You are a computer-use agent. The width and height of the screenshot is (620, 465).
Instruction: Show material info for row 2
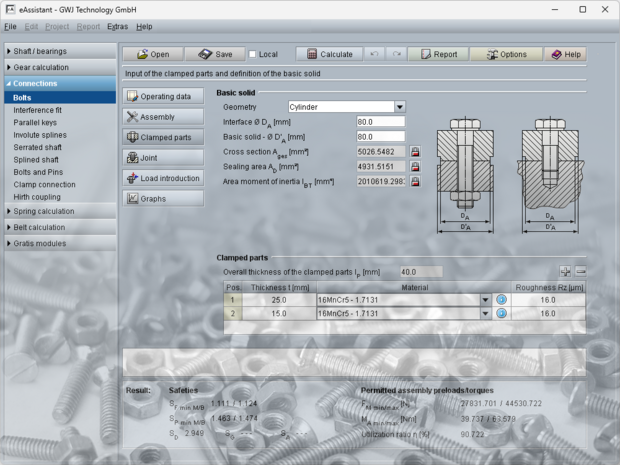click(x=502, y=314)
